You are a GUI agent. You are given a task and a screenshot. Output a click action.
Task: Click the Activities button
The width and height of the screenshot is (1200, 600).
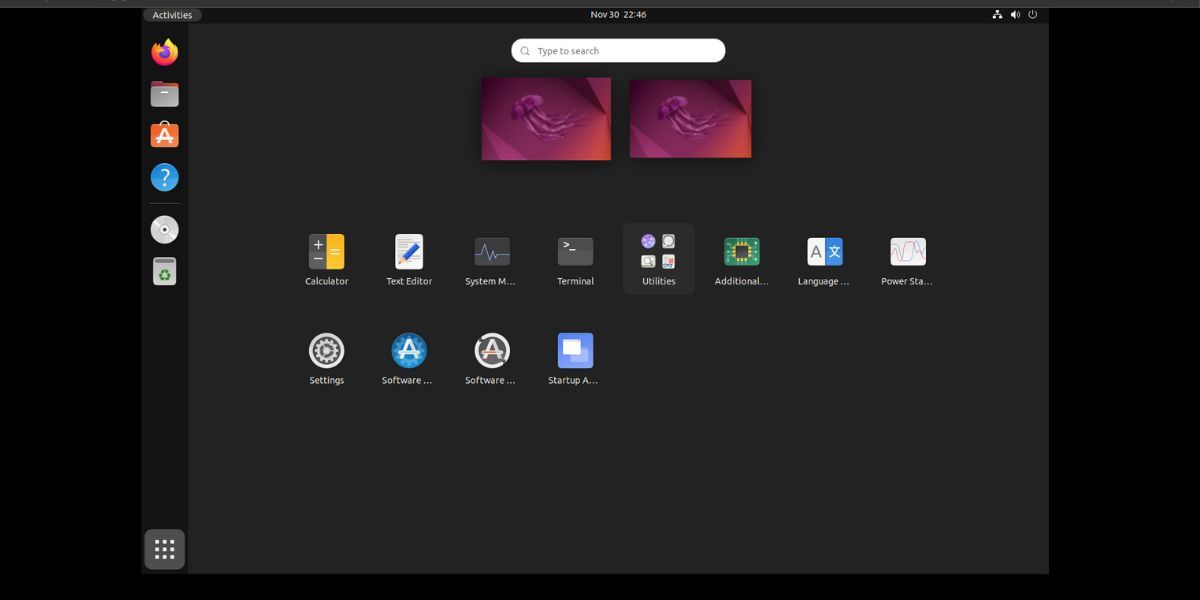(172, 15)
